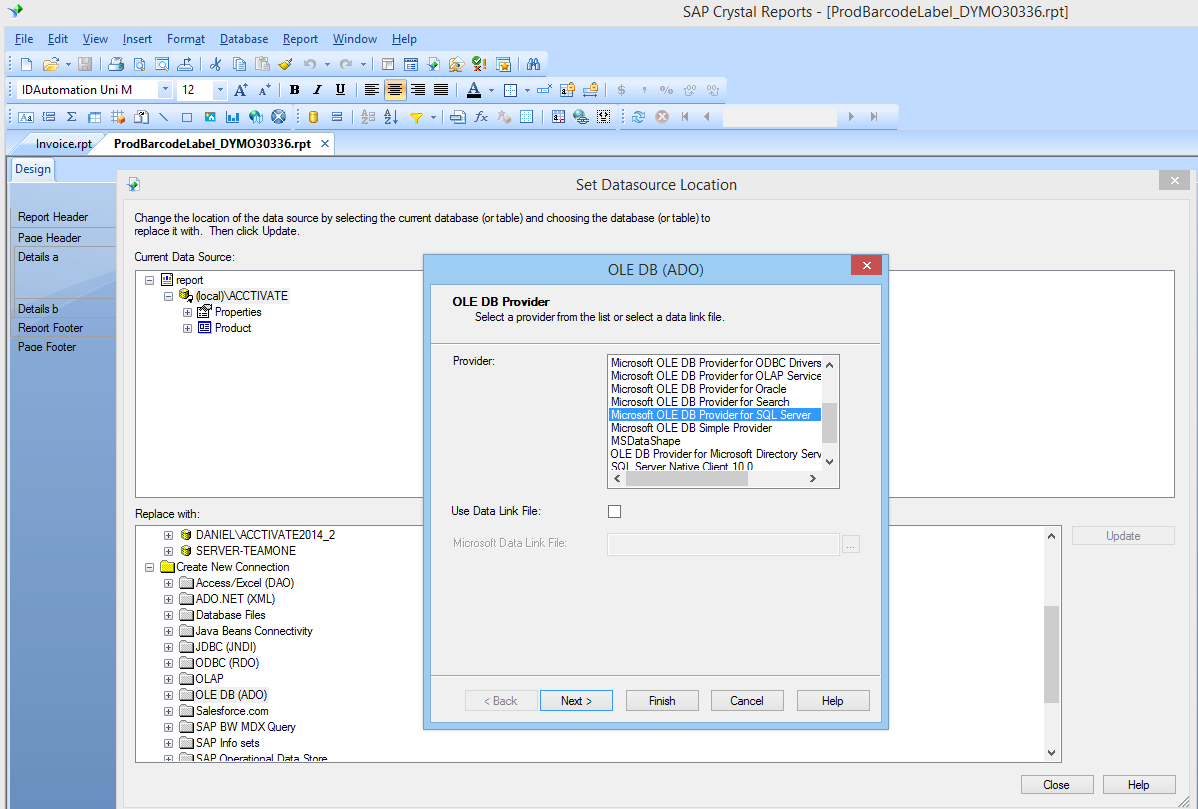Select Align Right
The width and height of the screenshot is (1198, 809).
[418, 90]
